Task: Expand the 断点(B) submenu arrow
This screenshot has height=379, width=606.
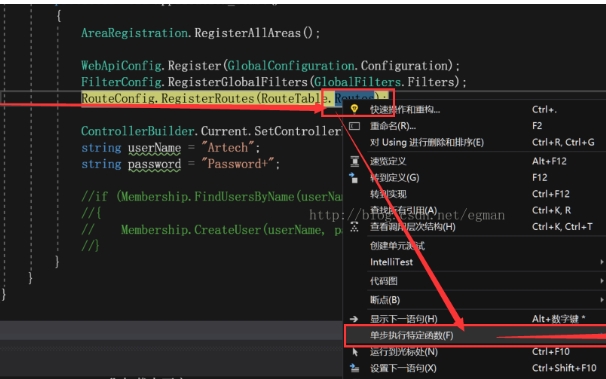Action: (x=602, y=300)
